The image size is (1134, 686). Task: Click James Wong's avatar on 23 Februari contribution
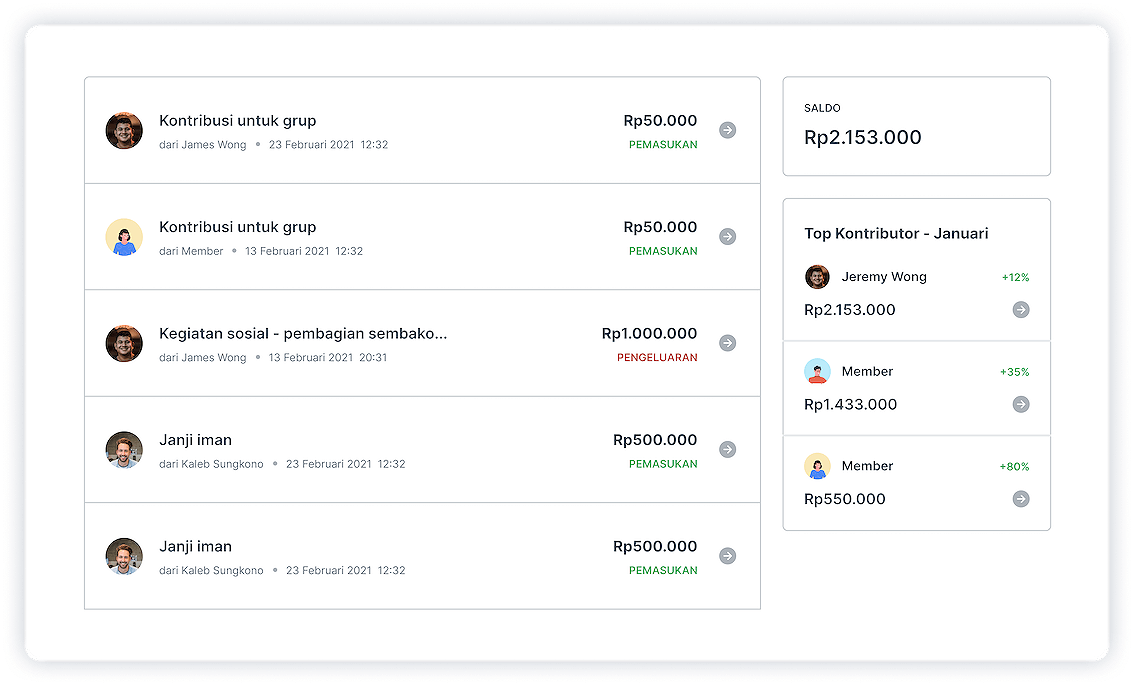[124, 130]
